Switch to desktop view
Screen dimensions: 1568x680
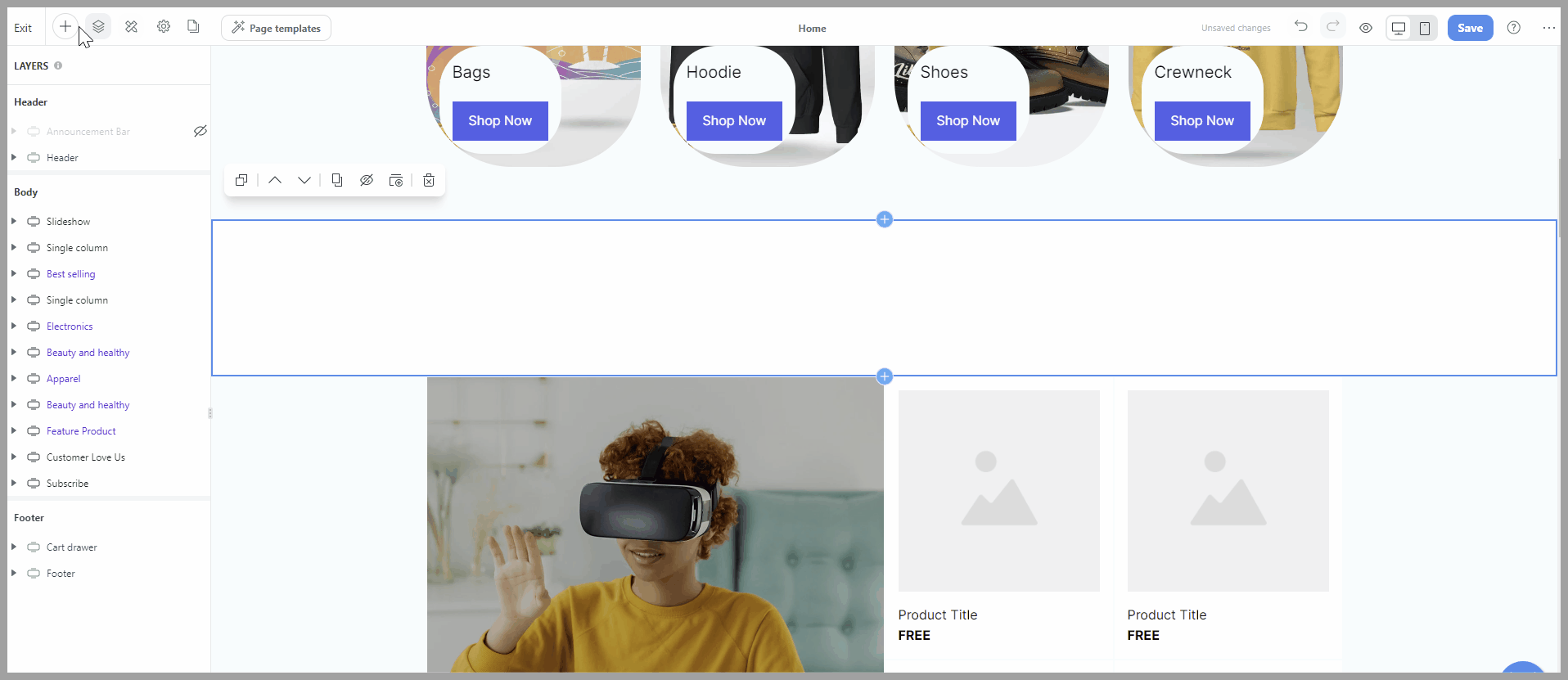(x=1399, y=28)
